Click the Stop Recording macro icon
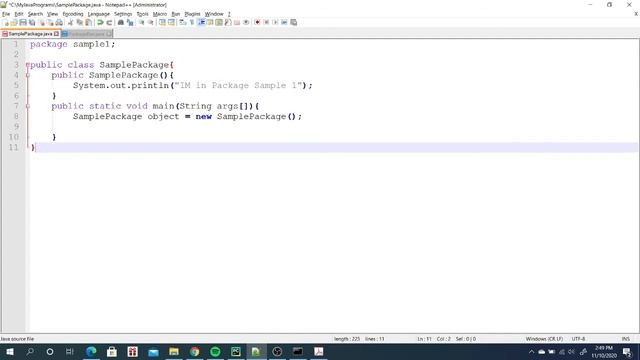The height and width of the screenshot is (360, 640). [266, 22]
